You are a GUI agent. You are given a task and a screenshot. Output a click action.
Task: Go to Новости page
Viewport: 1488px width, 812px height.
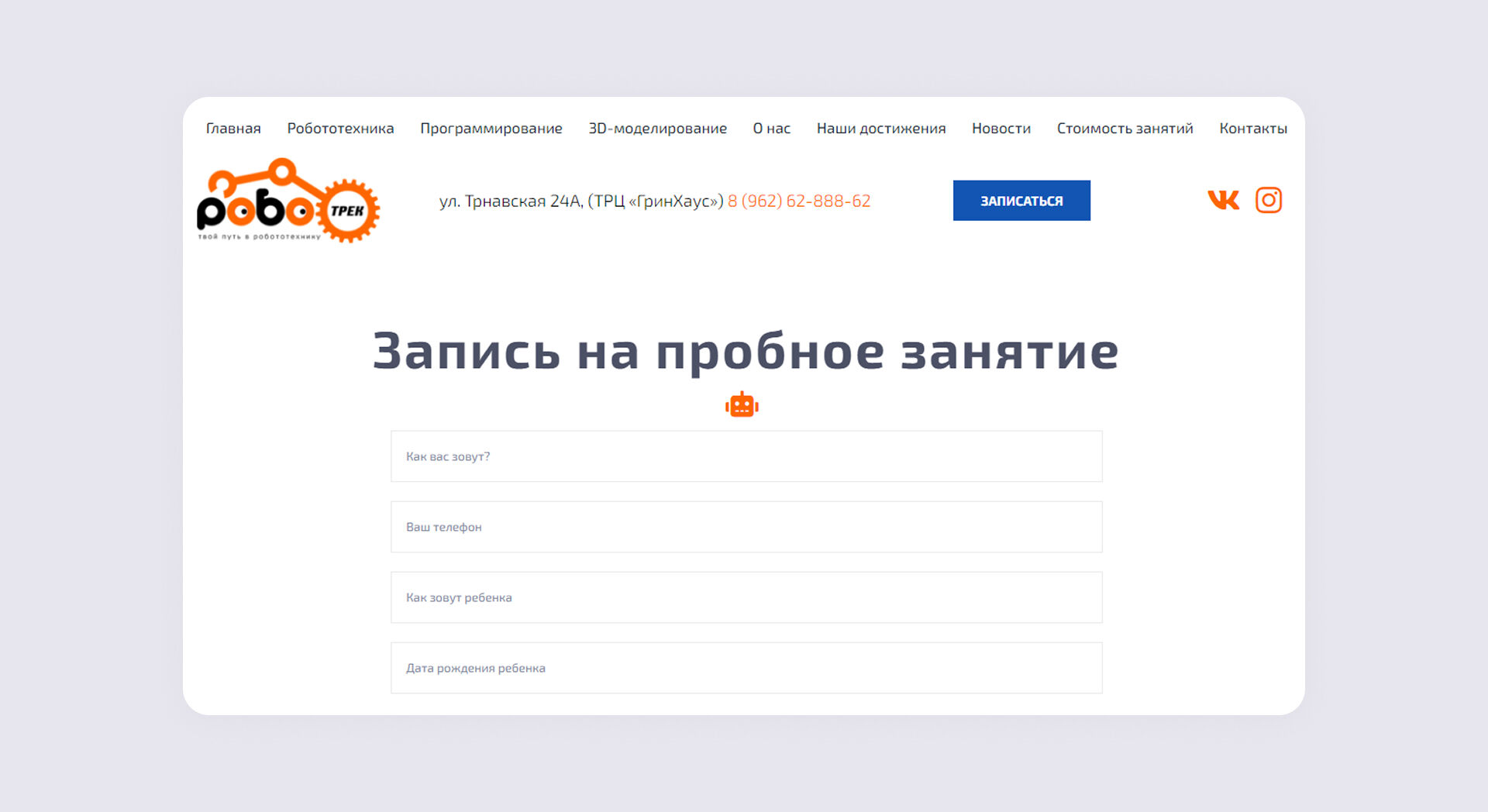point(1001,129)
